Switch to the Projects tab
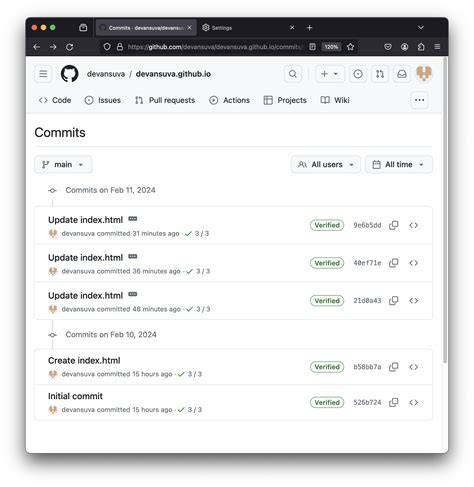The image size is (474, 487). pyautogui.click(x=285, y=100)
